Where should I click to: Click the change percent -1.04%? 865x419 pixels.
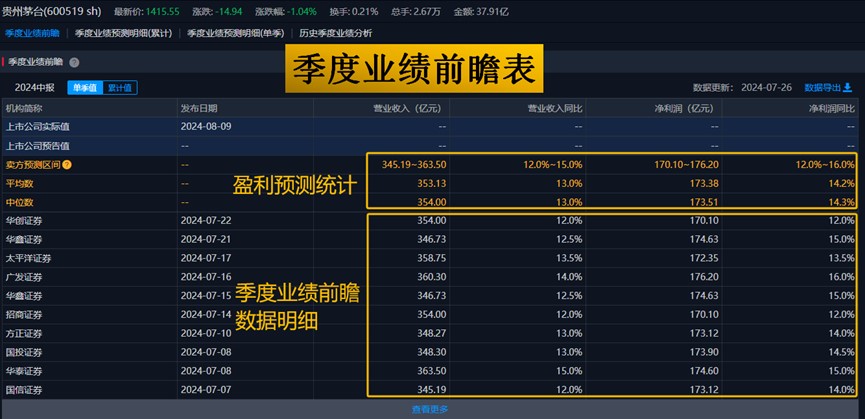301,11
